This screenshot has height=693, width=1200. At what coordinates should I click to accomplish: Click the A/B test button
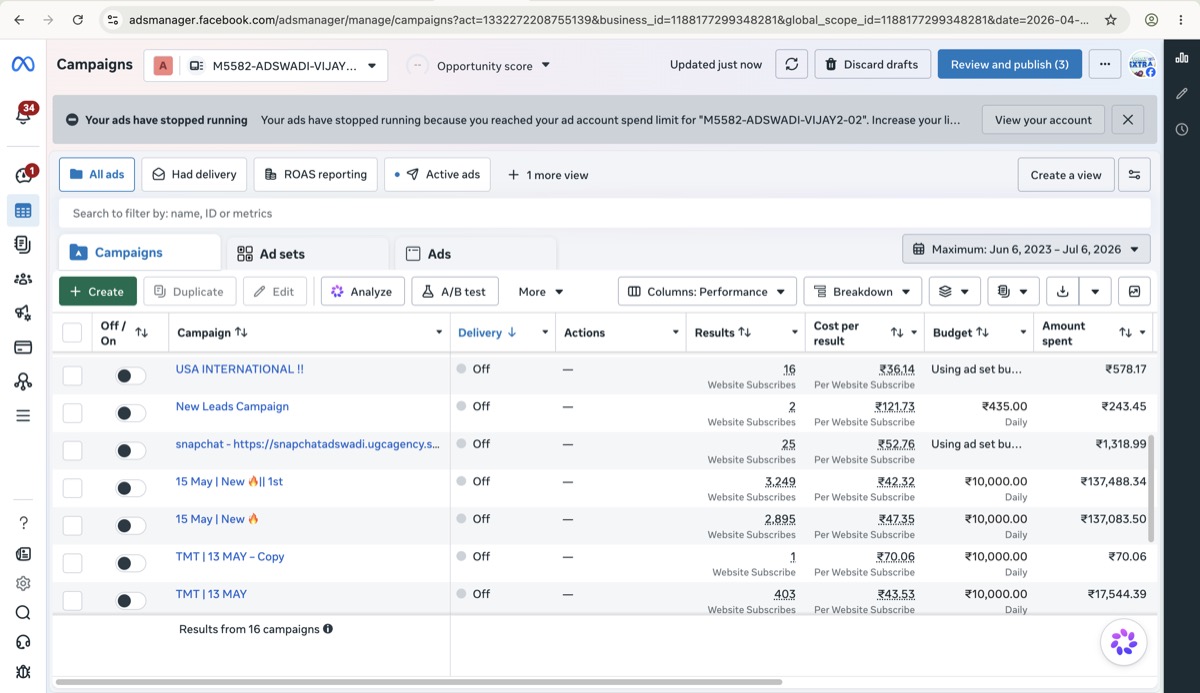pyautogui.click(x=454, y=292)
